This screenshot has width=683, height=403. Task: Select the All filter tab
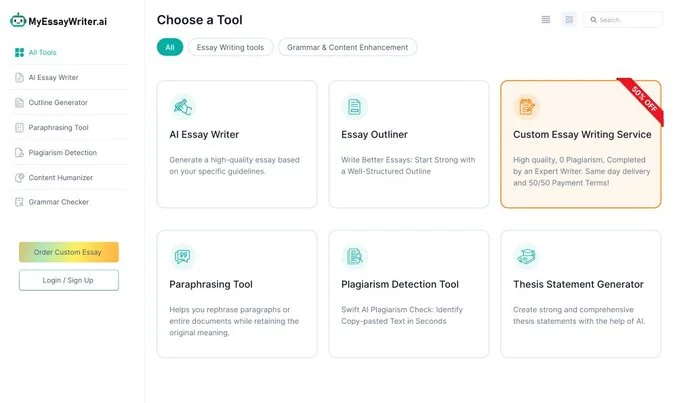click(170, 47)
